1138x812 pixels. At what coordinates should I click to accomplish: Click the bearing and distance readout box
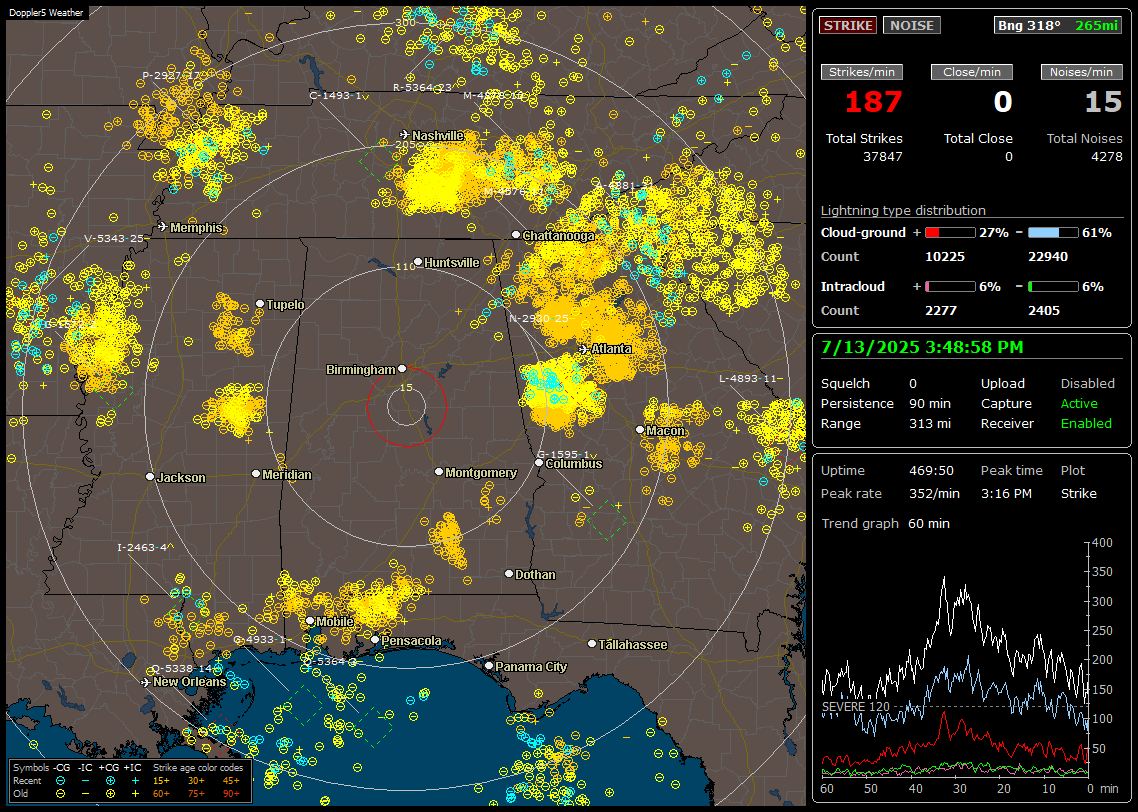1058,25
